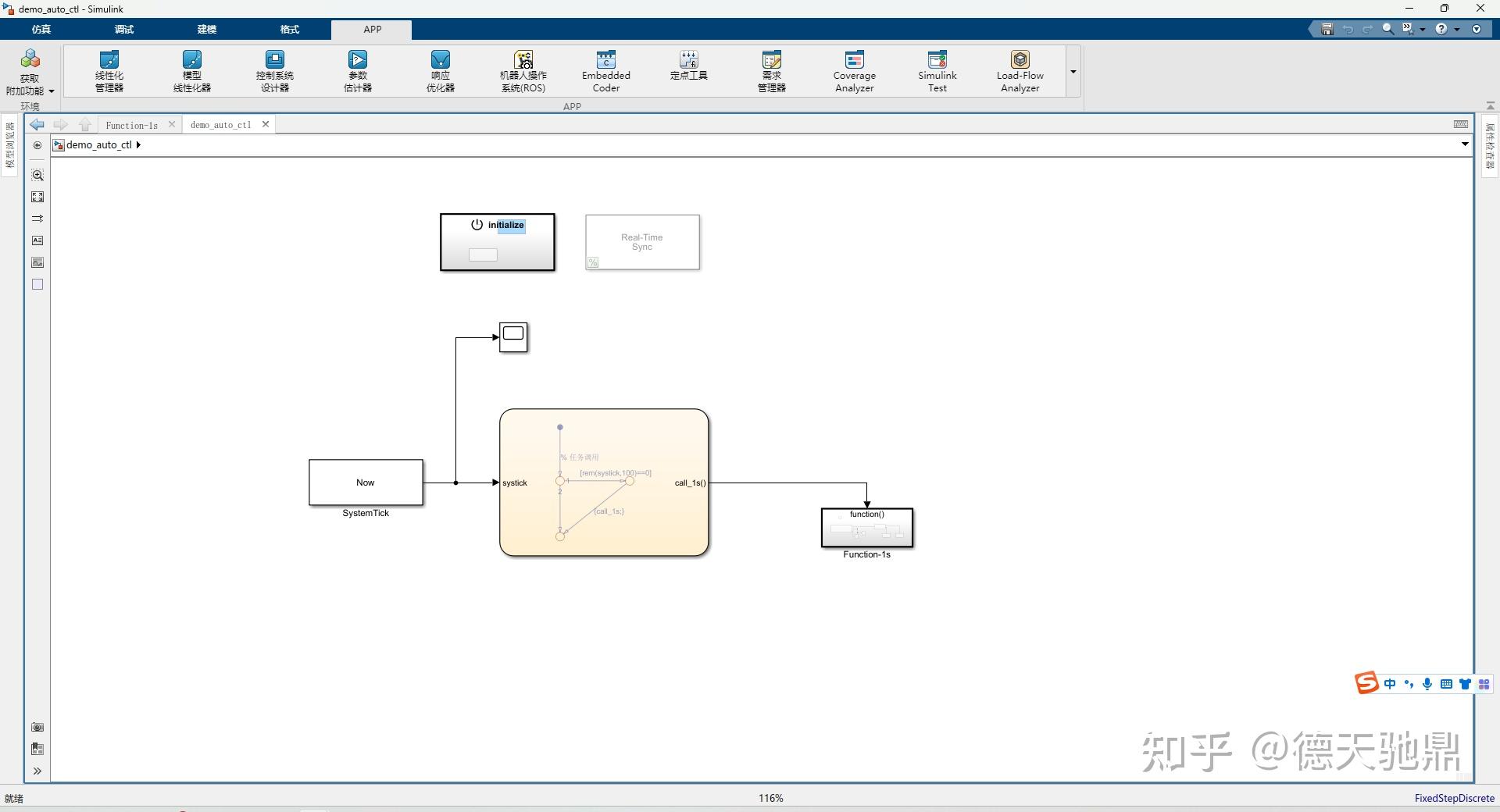Select the Function-1s subsystem block
Image resolution: width=1500 pixels, height=812 pixels.
867,528
